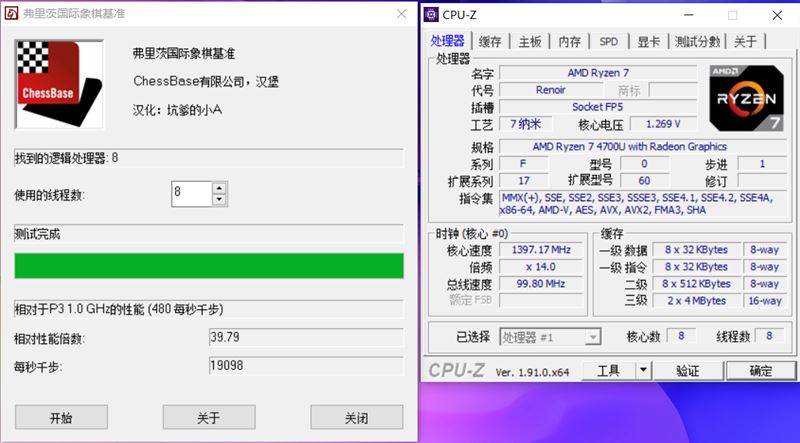Close the CPU-Z window
800x443 pixels.
[x=777, y=15]
